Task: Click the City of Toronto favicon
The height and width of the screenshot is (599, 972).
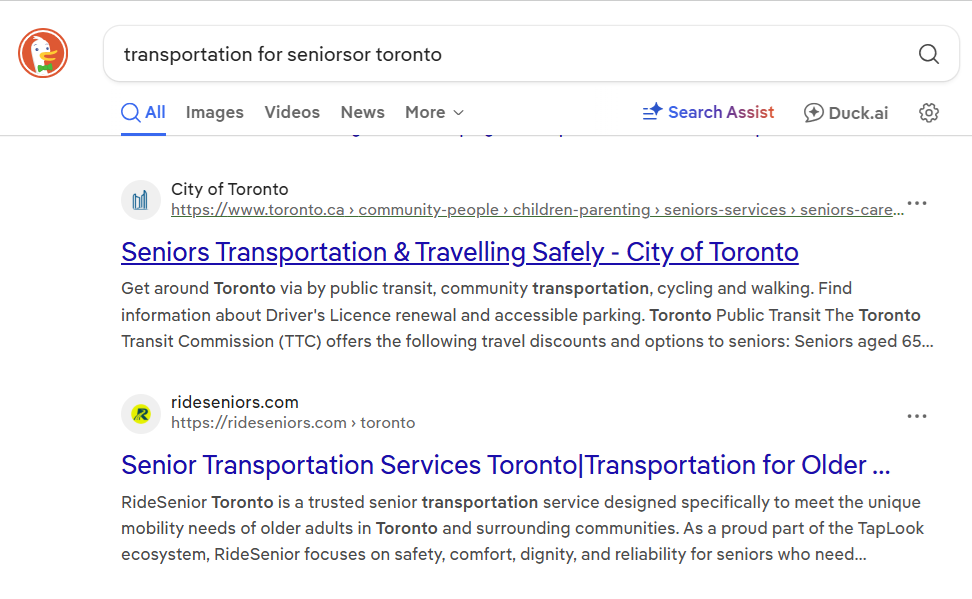Action: click(141, 200)
